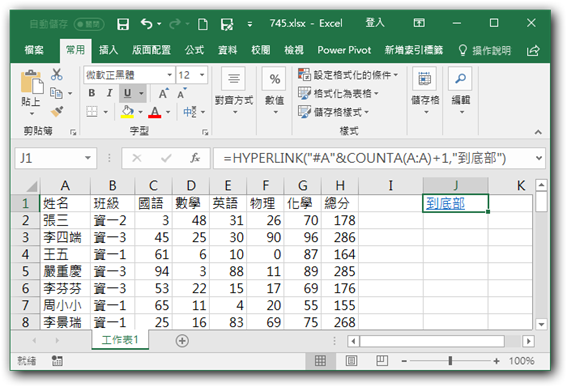Click the Cut scissors icon
This screenshot has width=567, height=387.
56,75
